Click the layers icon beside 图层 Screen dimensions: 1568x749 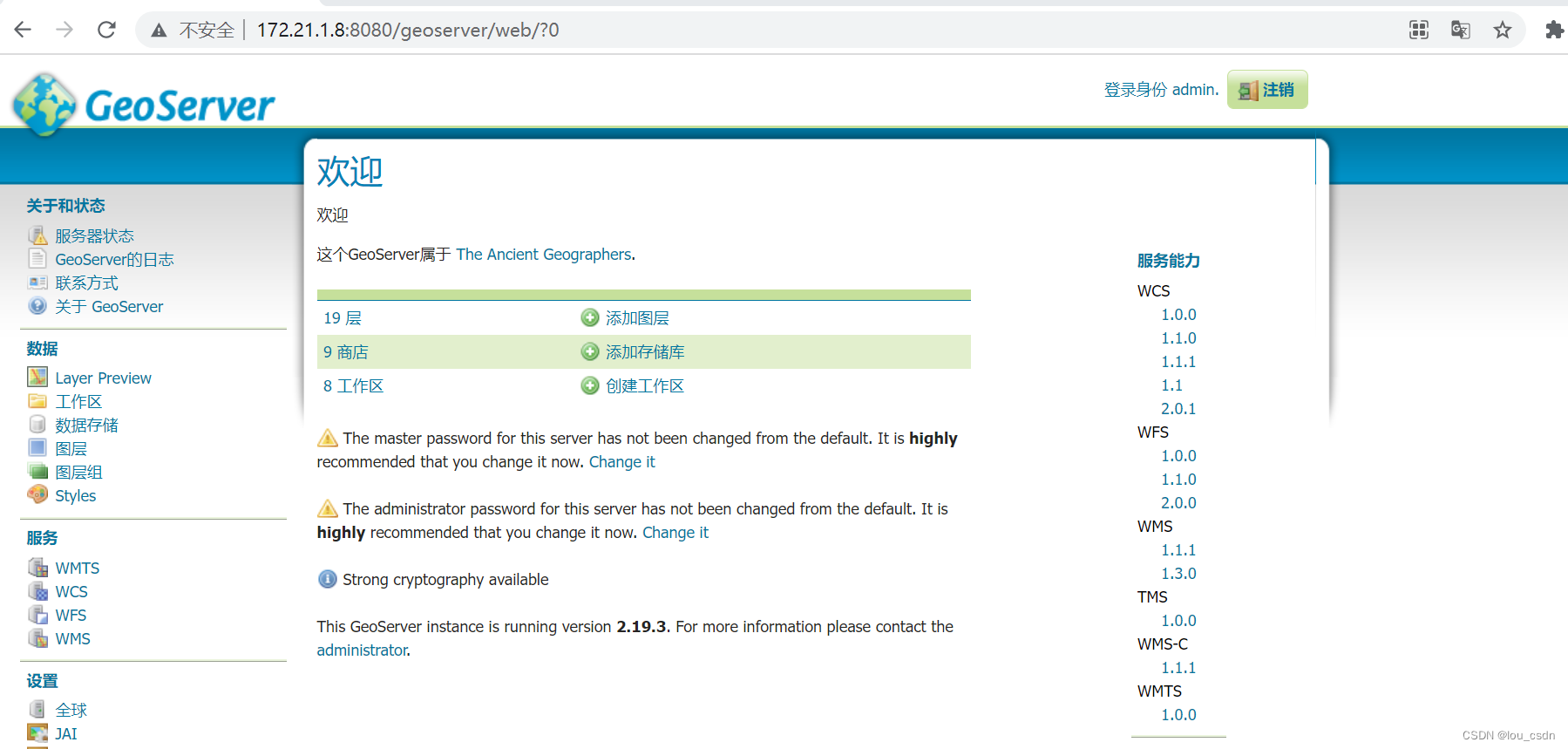pos(37,448)
